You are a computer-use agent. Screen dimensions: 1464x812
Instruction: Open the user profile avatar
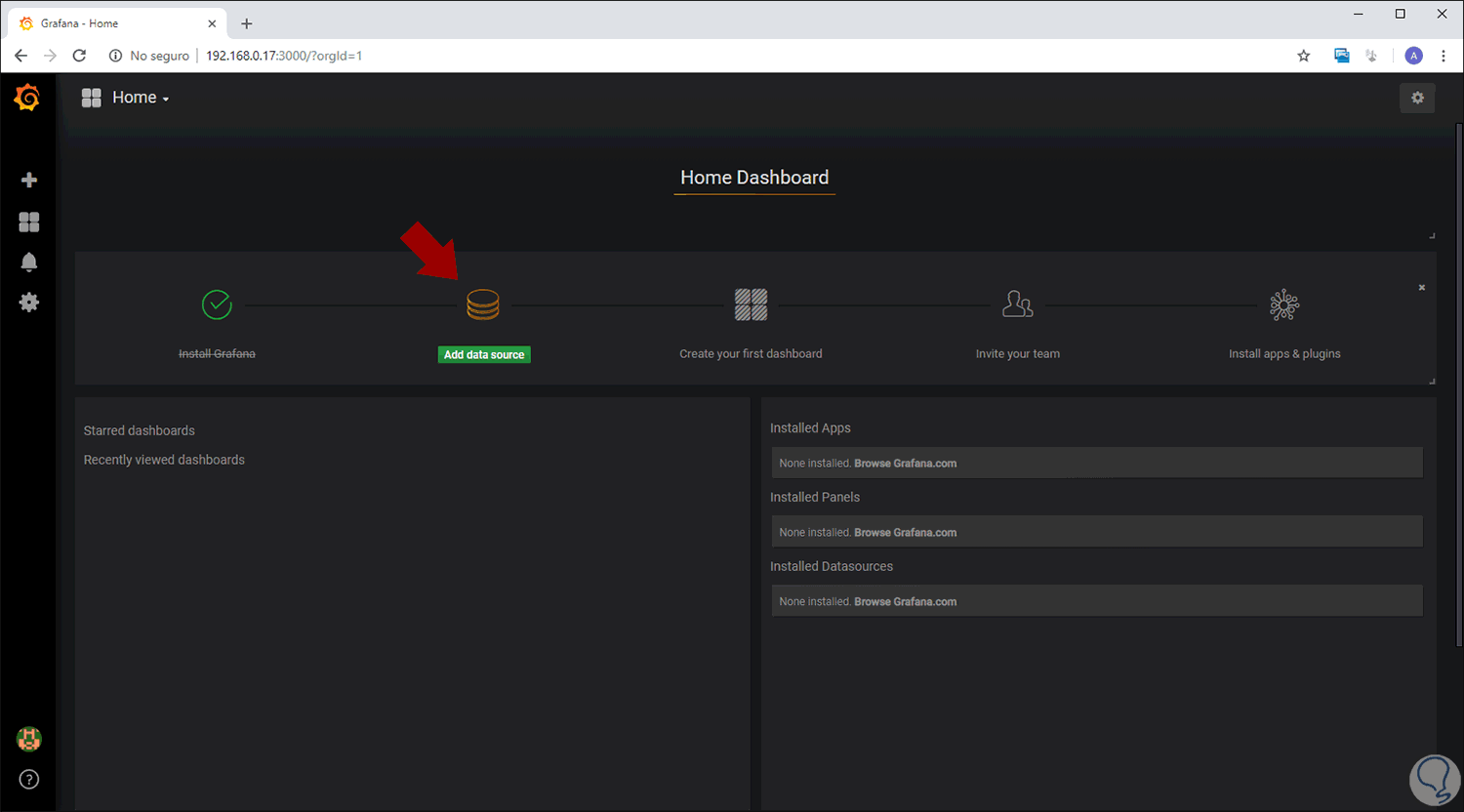tap(29, 739)
